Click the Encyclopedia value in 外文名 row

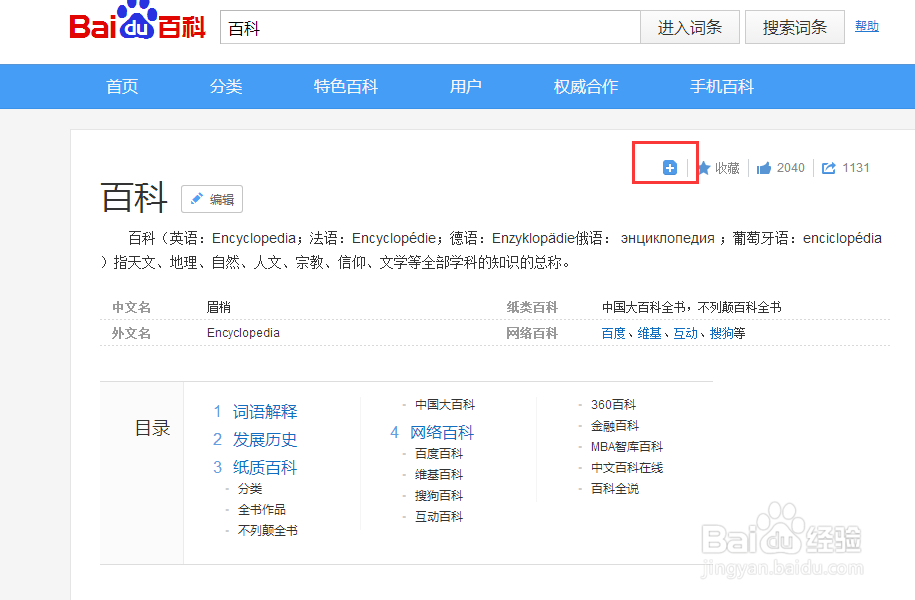pyautogui.click(x=243, y=333)
